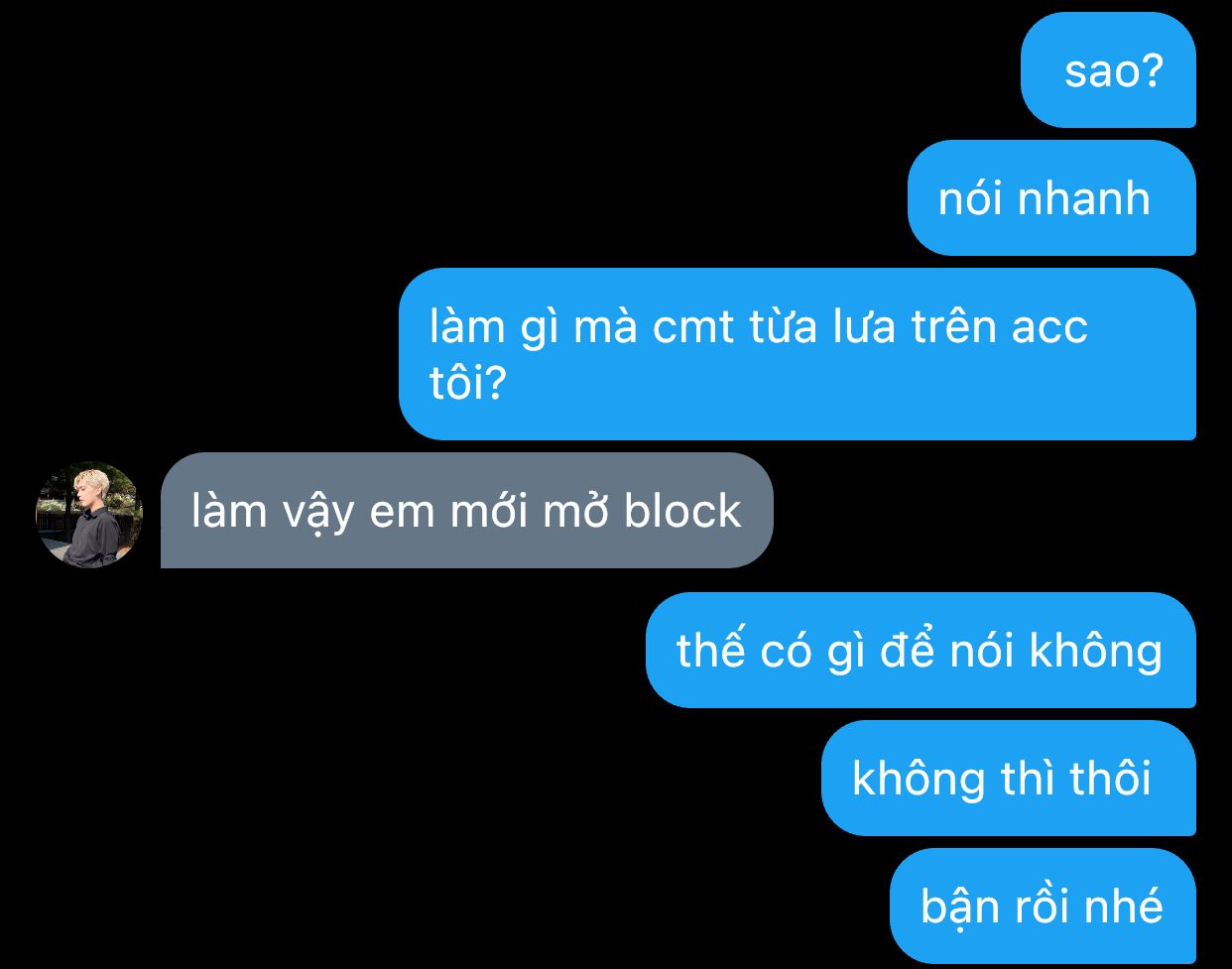
Task: Select the 'thế có gì để nói không' bubble
Action: coord(921,651)
